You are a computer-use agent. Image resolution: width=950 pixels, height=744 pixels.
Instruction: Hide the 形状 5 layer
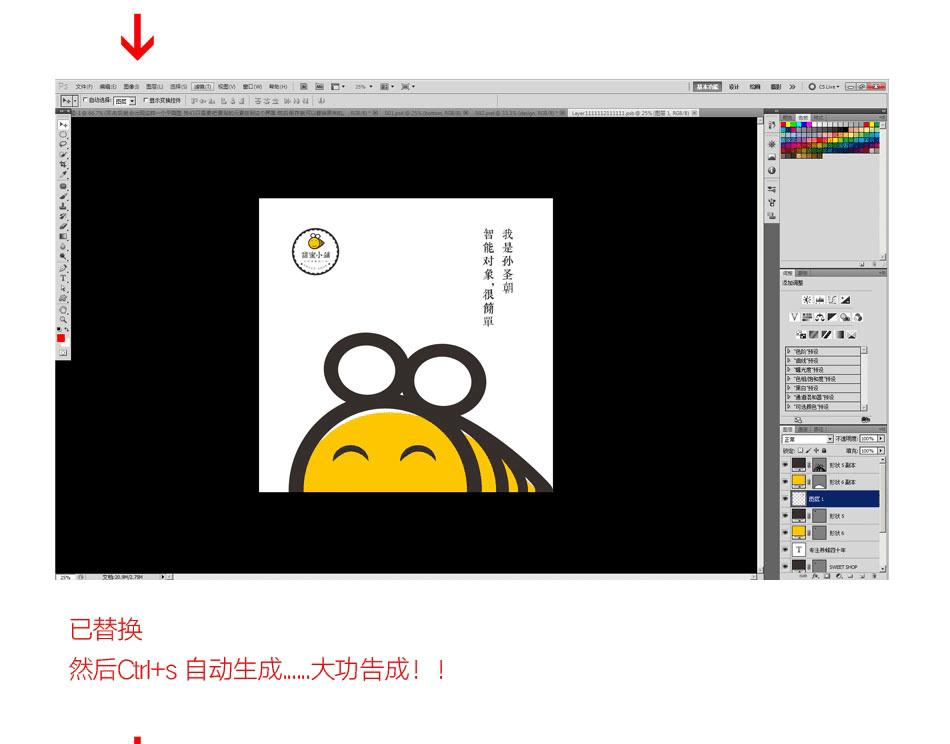(786, 516)
